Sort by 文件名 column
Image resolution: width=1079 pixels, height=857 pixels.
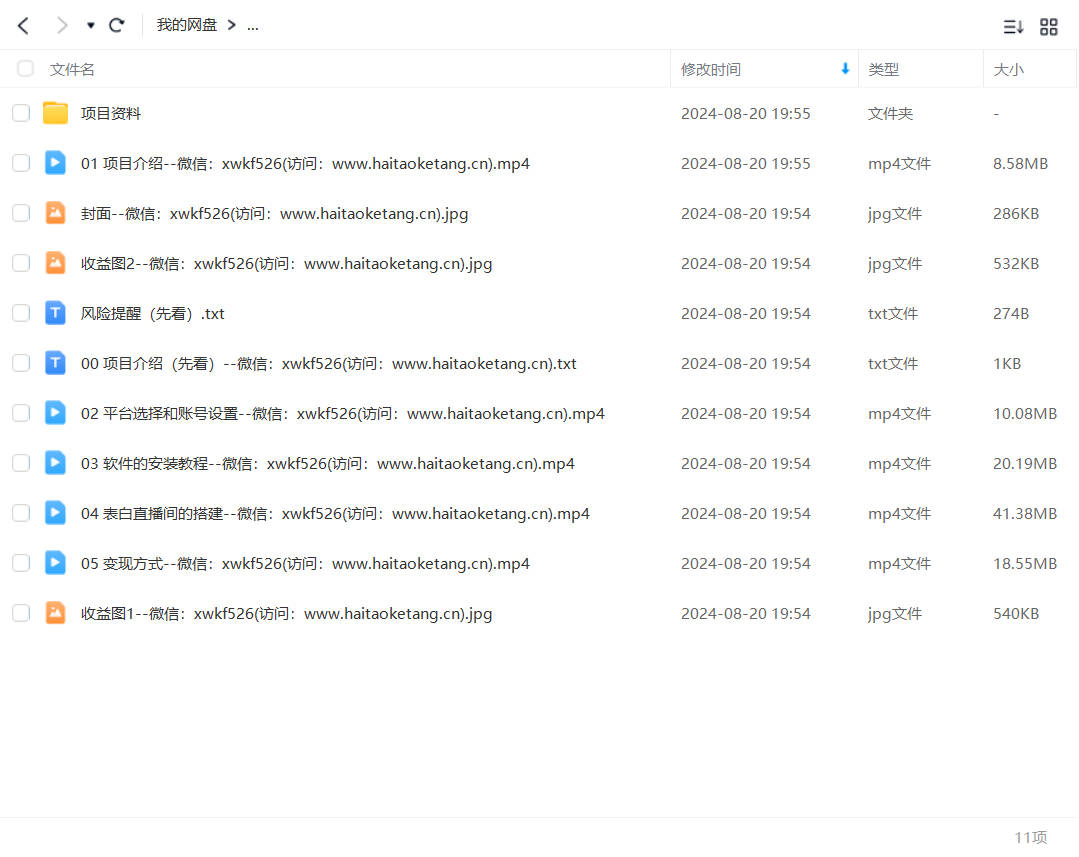pyautogui.click(x=72, y=70)
